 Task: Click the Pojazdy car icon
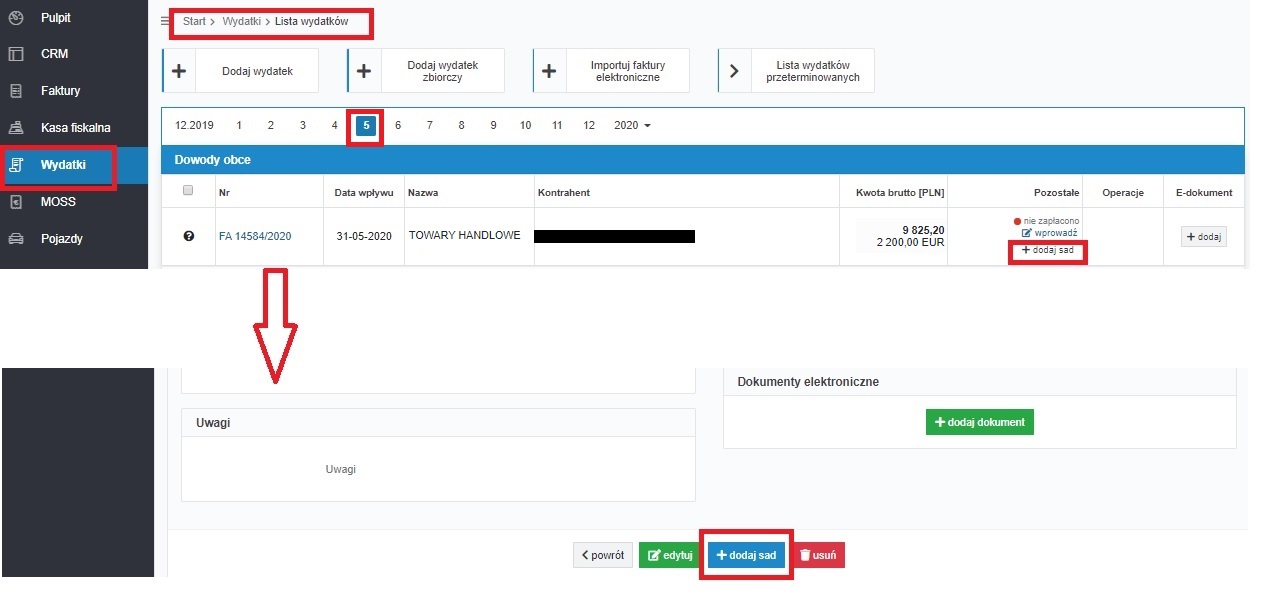click(15, 239)
